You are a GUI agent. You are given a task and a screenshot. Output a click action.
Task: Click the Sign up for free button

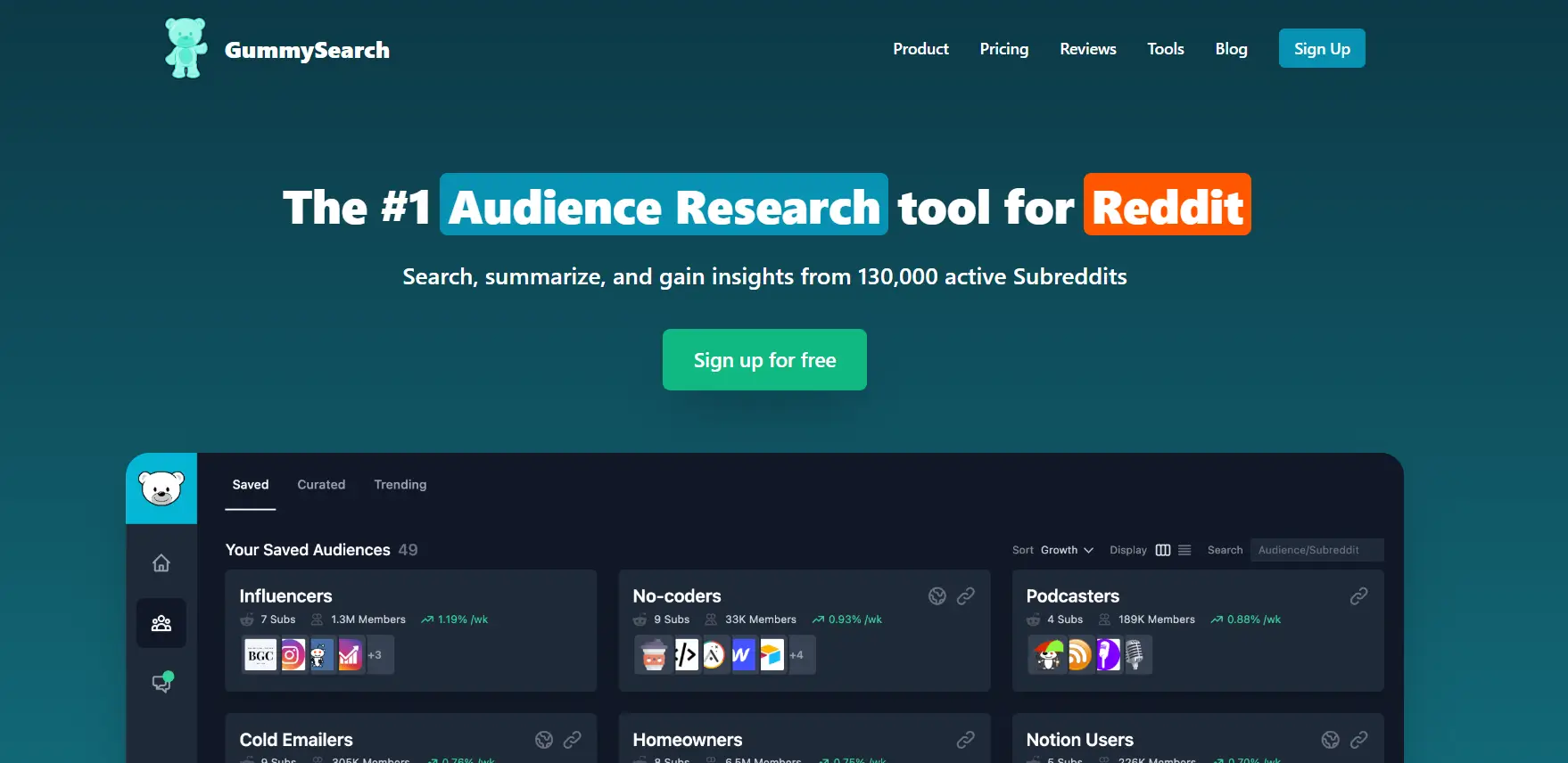point(764,359)
